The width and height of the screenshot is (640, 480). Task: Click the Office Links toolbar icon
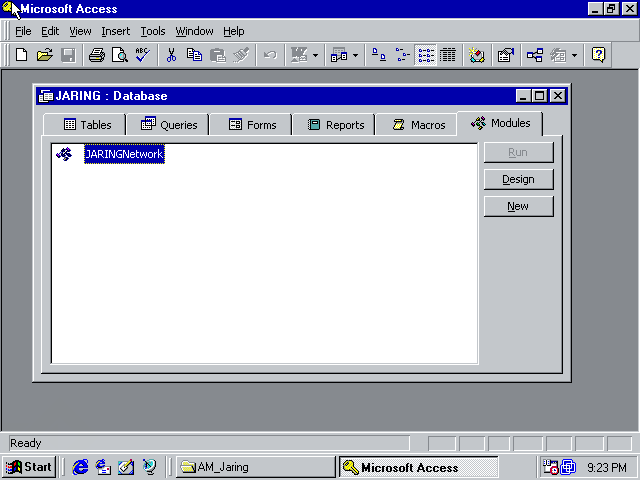[x=299, y=55]
